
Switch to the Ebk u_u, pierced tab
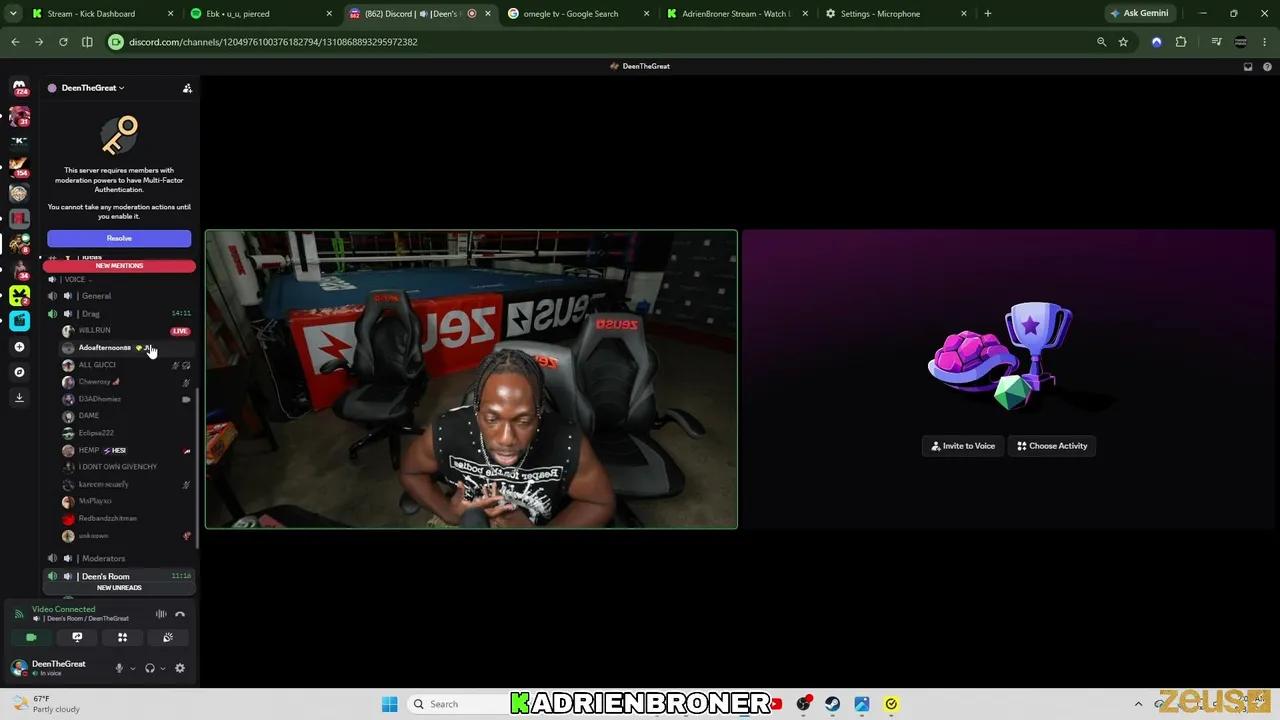[261, 14]
